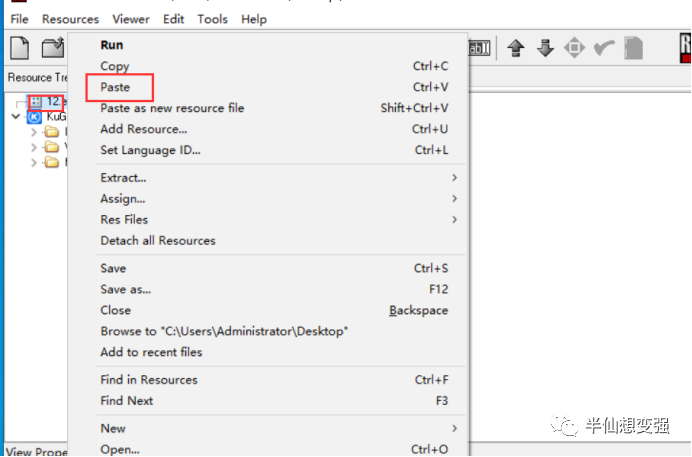Click the diamond-shaped toolbar icon
Image resolution: width=692 pixels, height=457 pixels.
point(574,48)
